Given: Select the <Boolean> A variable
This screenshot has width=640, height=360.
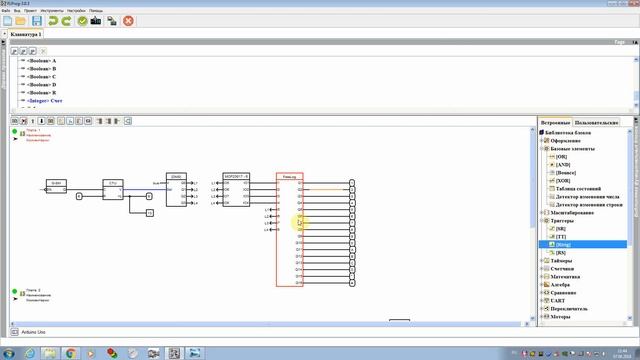Looking at the screenshot, I should [x=41, y=61].
